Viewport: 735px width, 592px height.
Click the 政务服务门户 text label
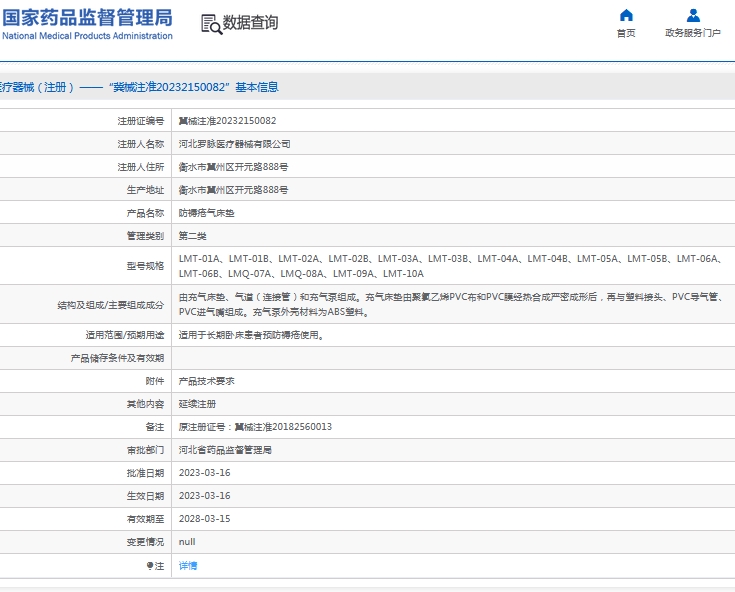coord(693,33)
